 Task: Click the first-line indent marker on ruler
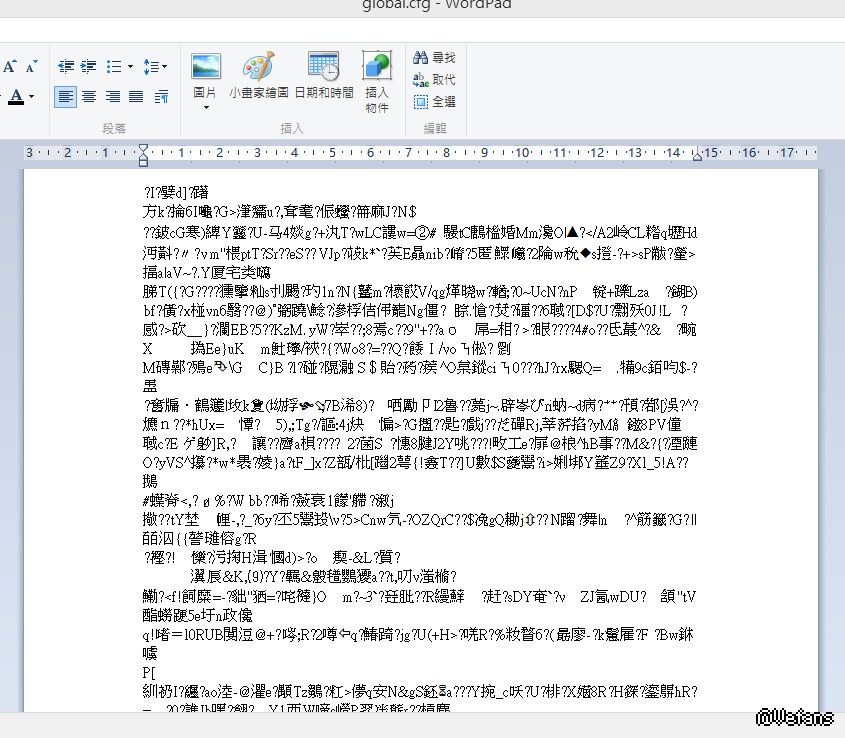click(x=143, y=148)
